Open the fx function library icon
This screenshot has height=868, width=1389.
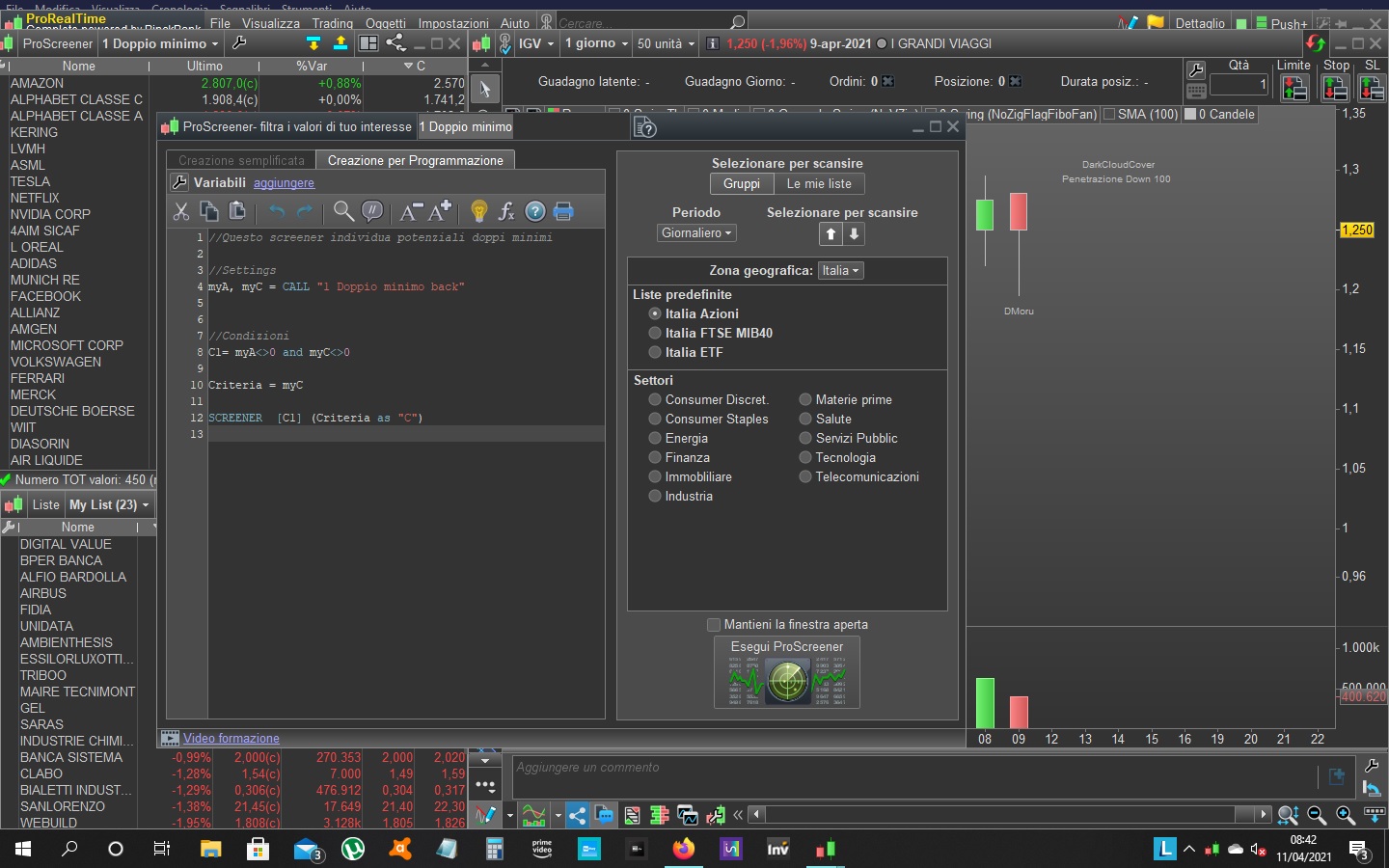pyautogui.click(x=506, y=211)
